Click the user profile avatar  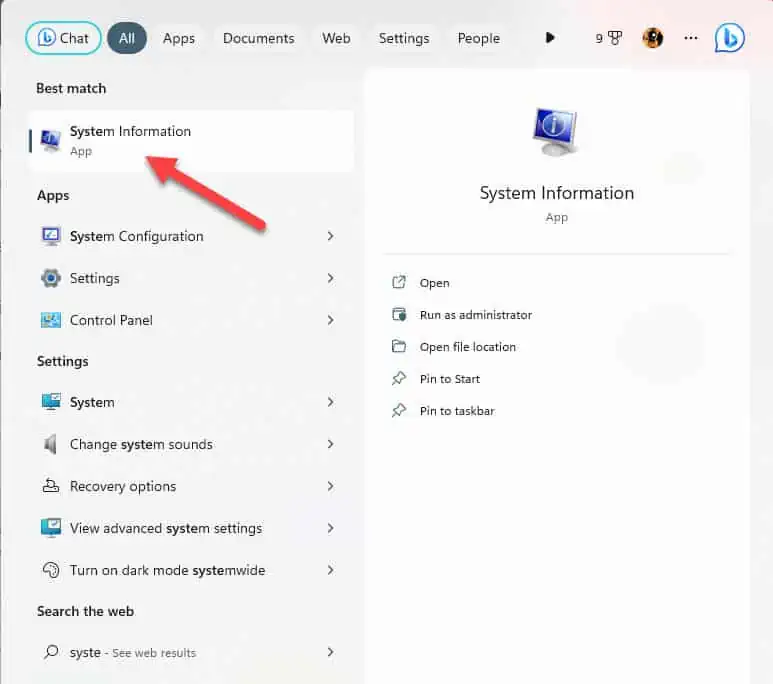[653, 38]
